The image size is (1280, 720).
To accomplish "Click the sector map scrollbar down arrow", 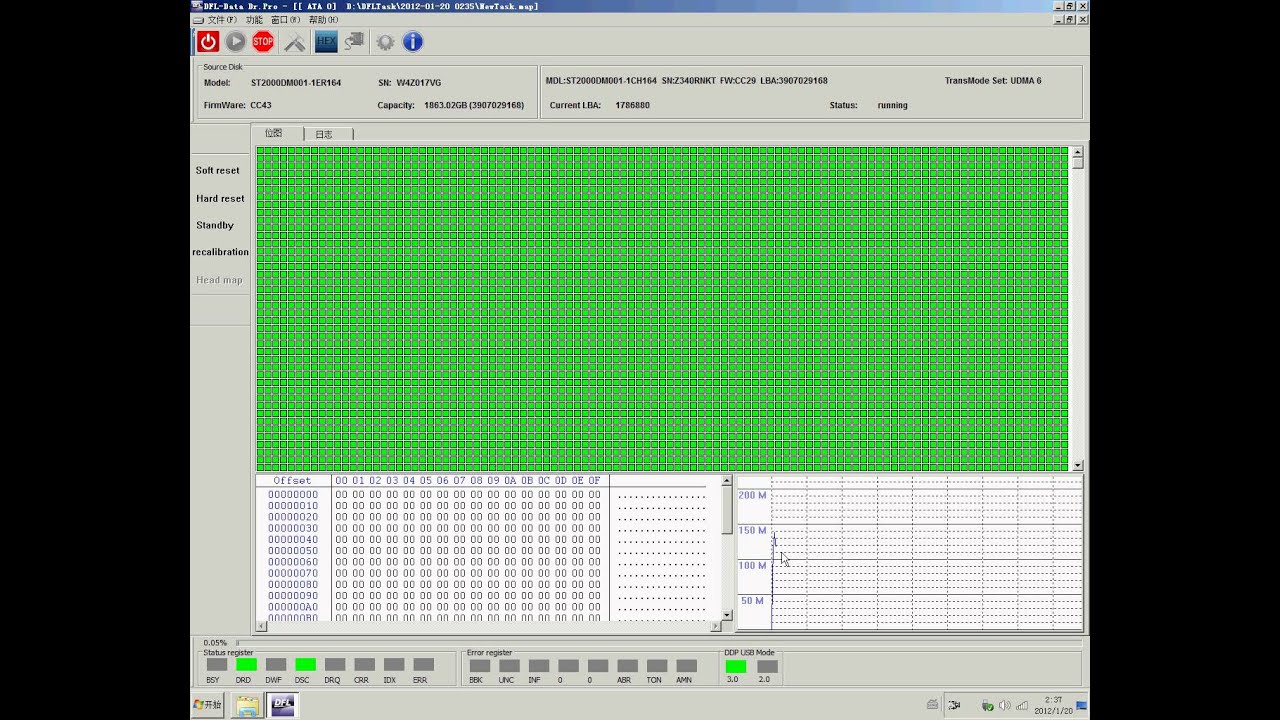I will pos(1077,465).
